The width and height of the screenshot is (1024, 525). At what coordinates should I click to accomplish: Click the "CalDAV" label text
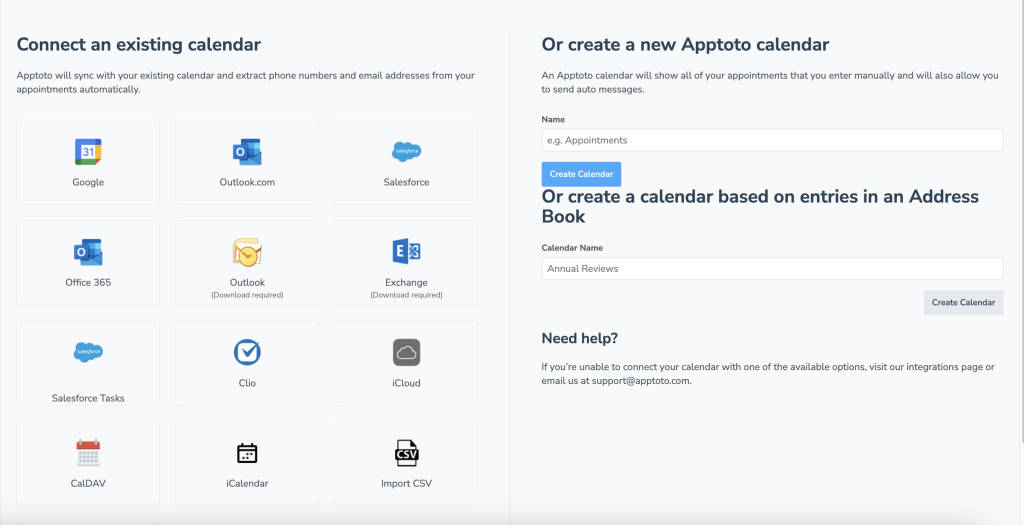point(88,484)
